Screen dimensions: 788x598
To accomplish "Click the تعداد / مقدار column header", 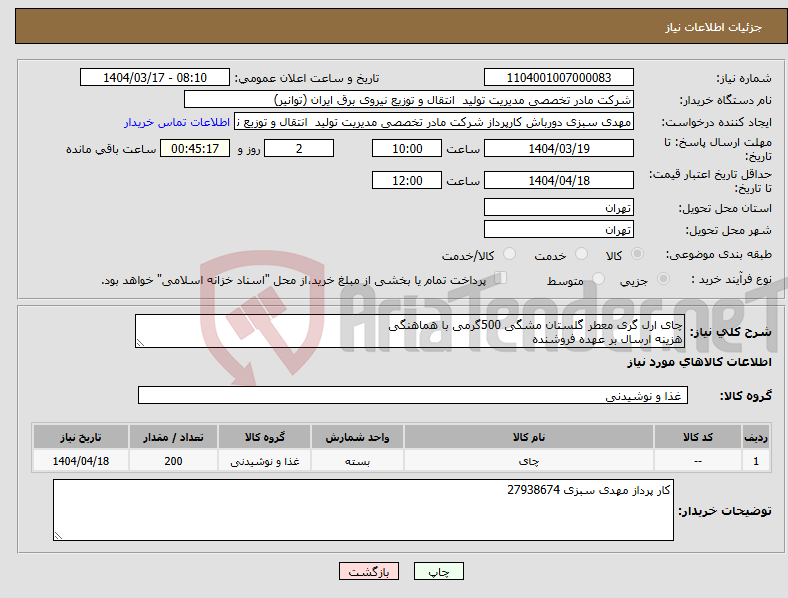I will [173, 437].
